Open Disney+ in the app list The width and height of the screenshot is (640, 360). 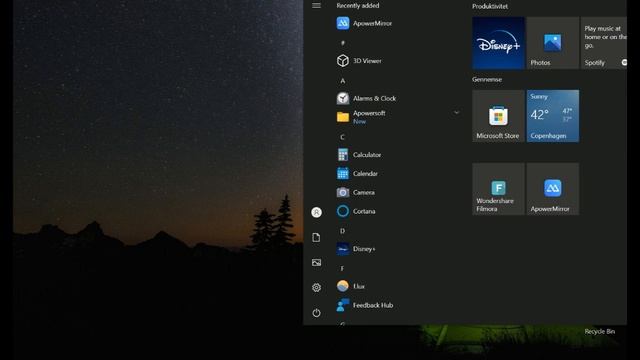(x=356, y=249)
